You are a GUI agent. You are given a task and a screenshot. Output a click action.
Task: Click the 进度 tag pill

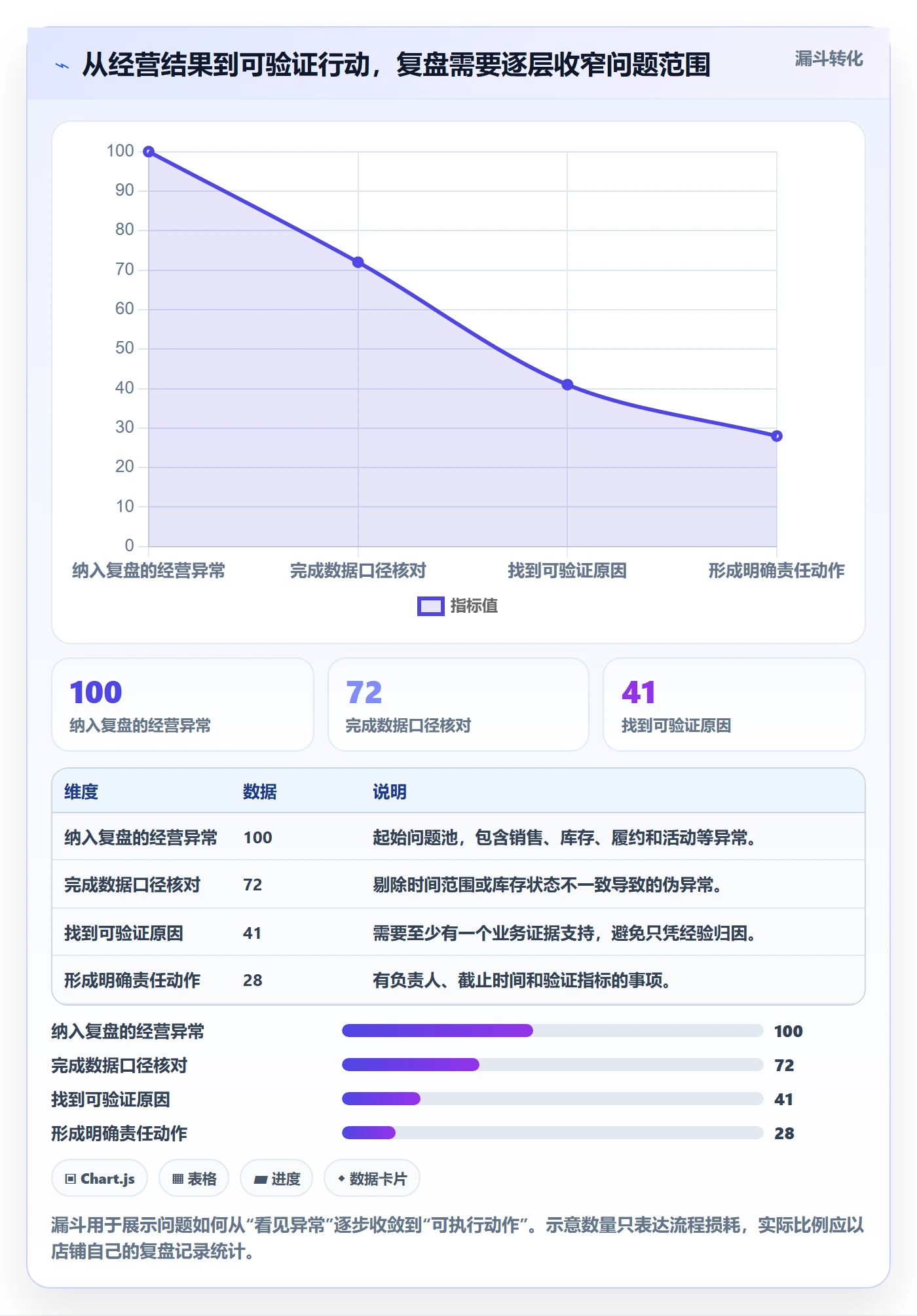276,1179
